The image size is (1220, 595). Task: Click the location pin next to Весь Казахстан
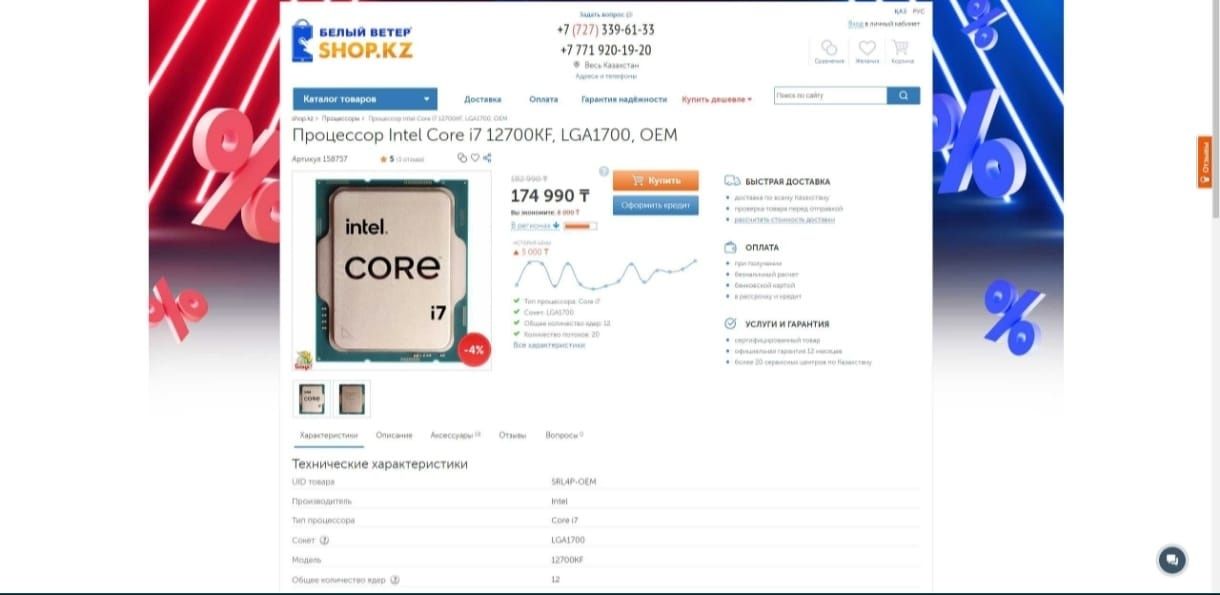577,65
